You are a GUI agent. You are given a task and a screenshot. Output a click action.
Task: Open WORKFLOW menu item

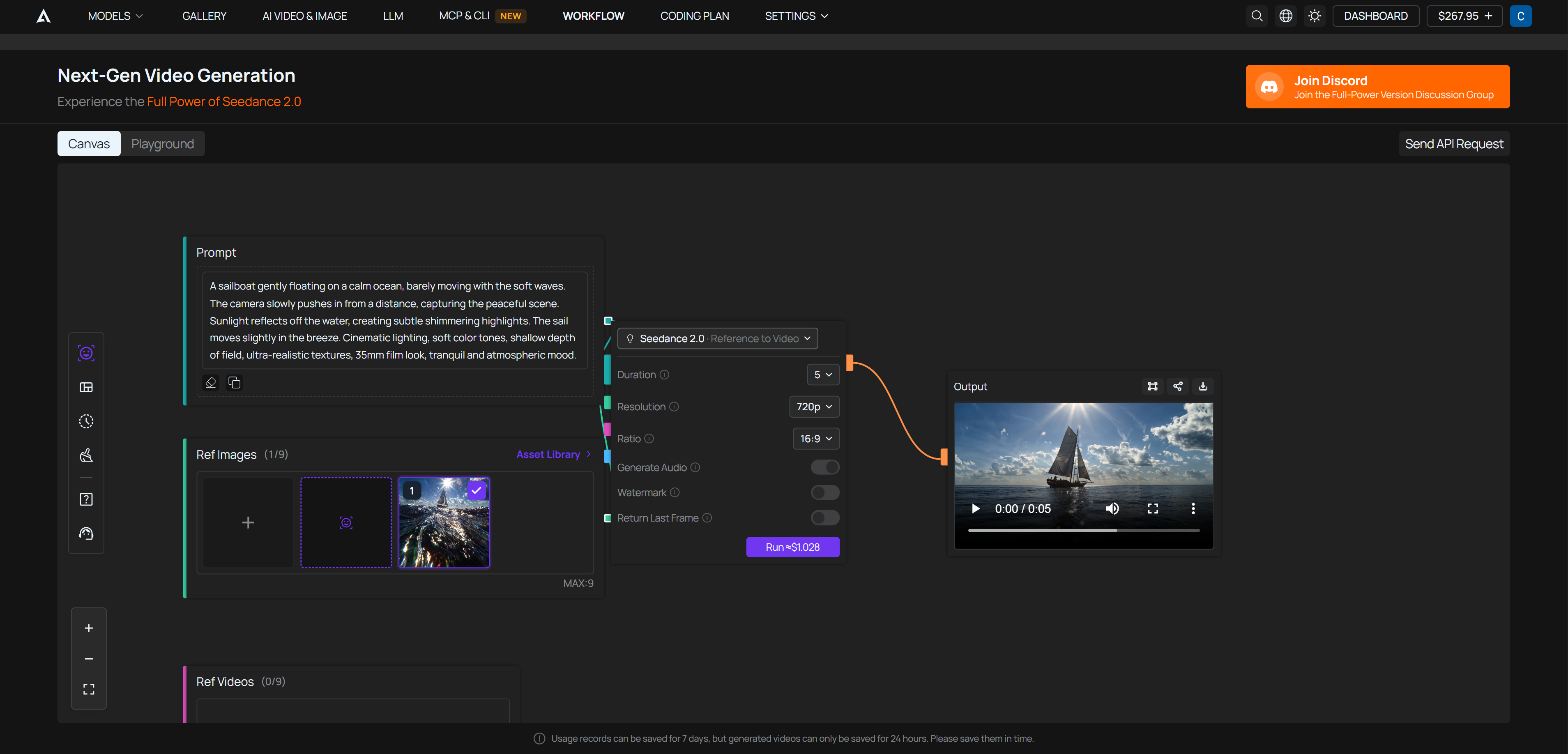593,16
